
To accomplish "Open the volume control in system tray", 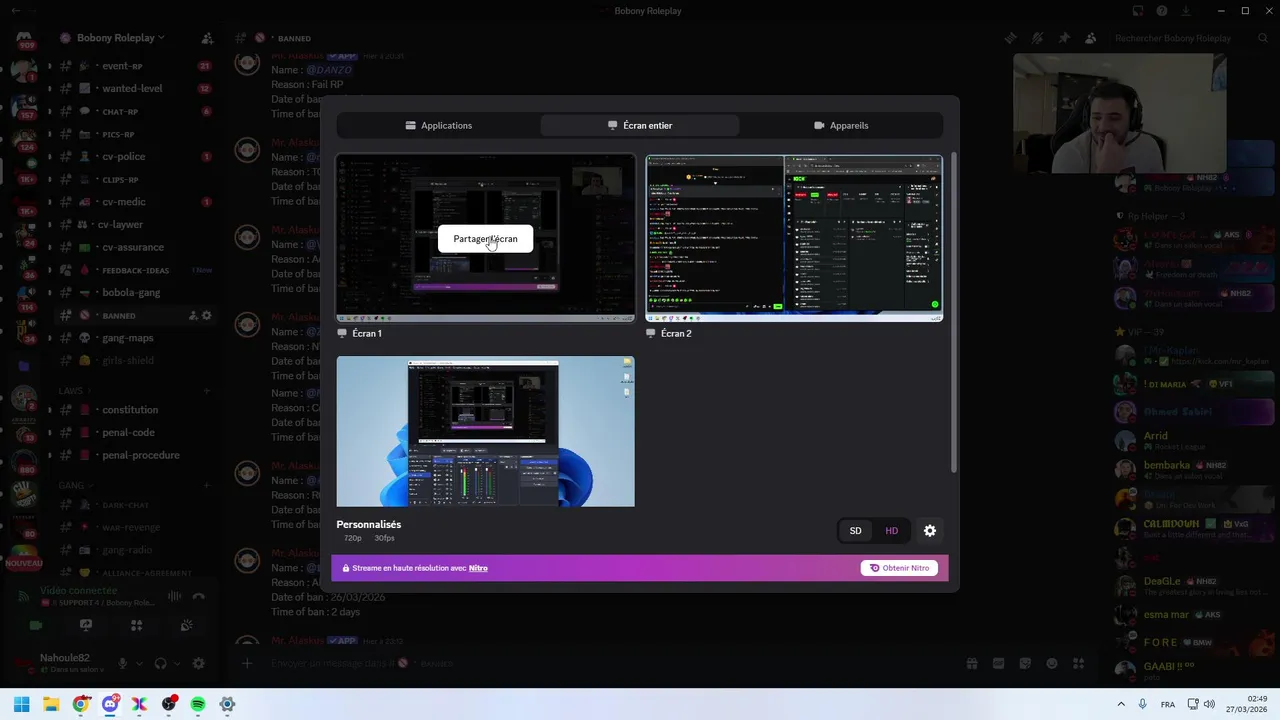I will pos(1208,704).
